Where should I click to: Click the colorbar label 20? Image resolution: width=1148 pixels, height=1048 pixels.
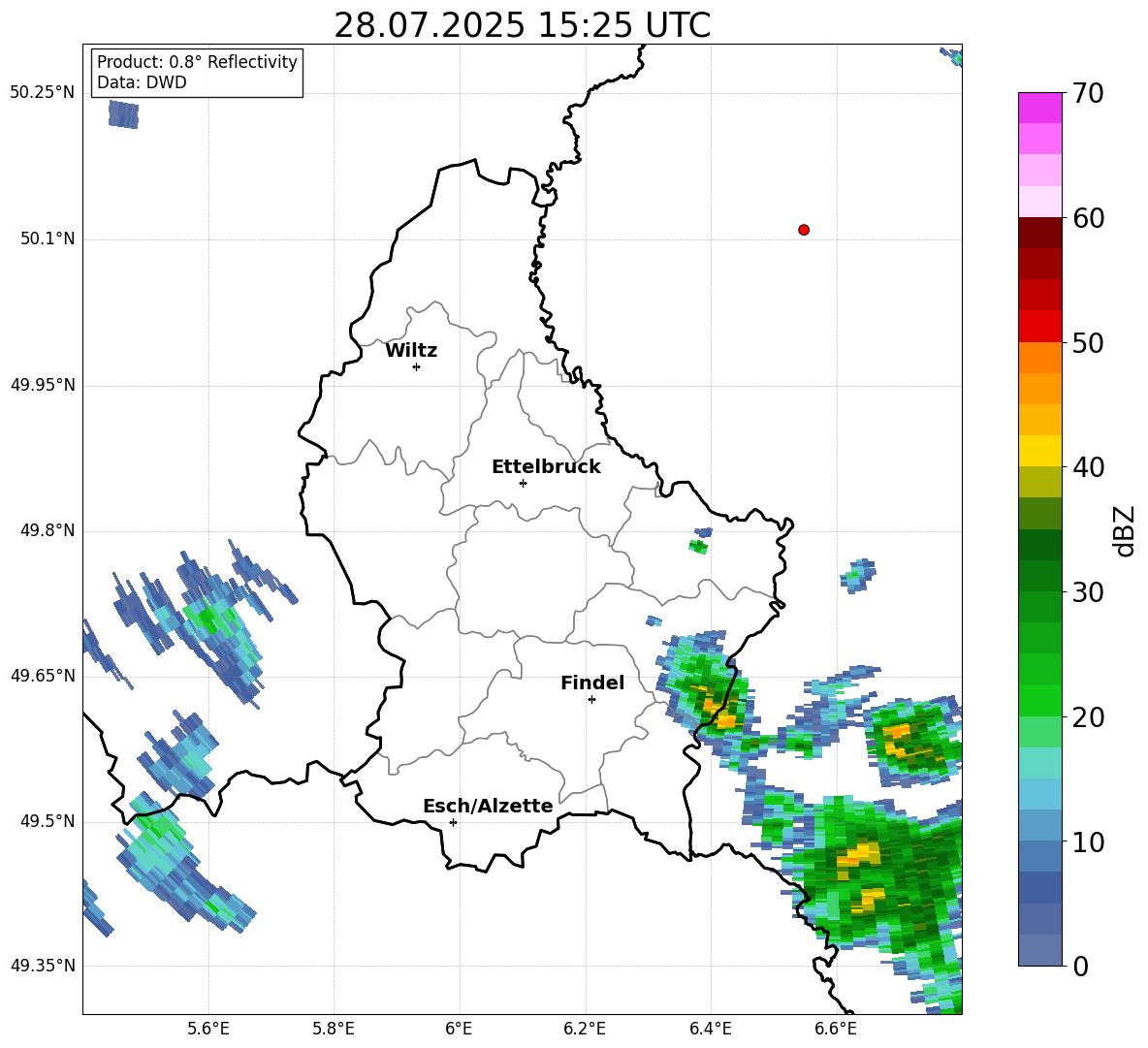point(1088,717)
